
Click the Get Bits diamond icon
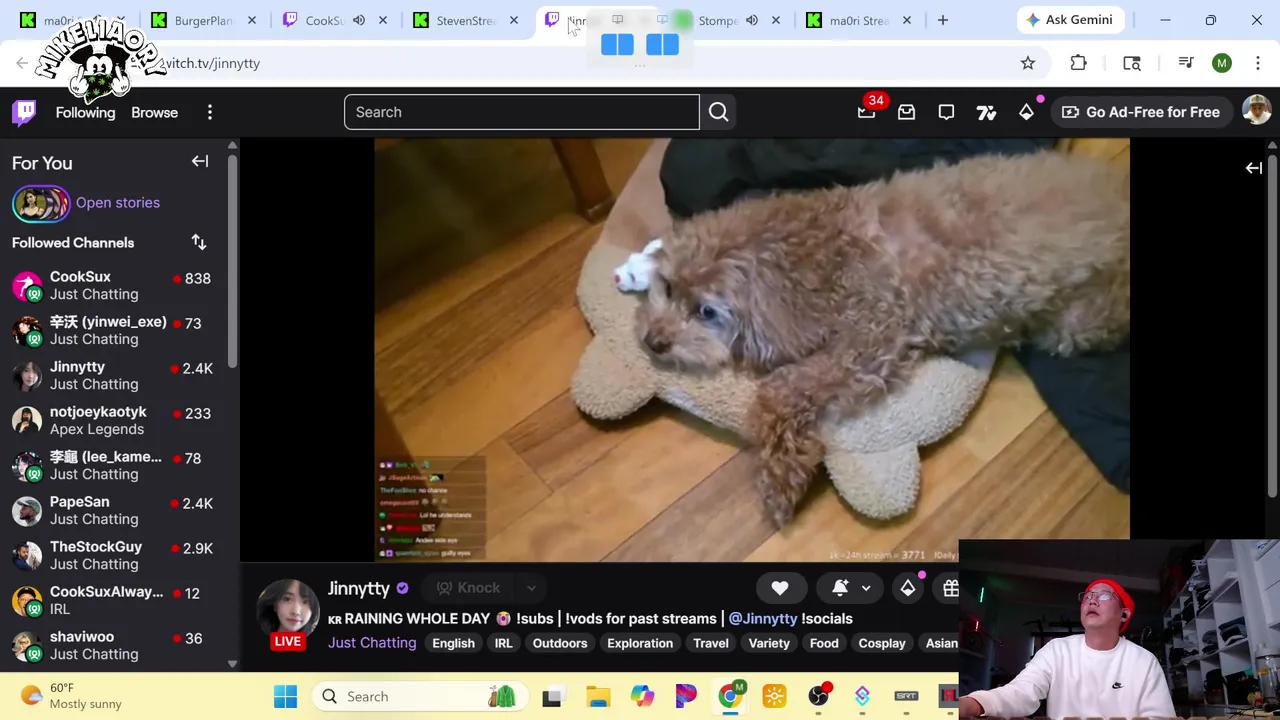[x=1026, y=112]
